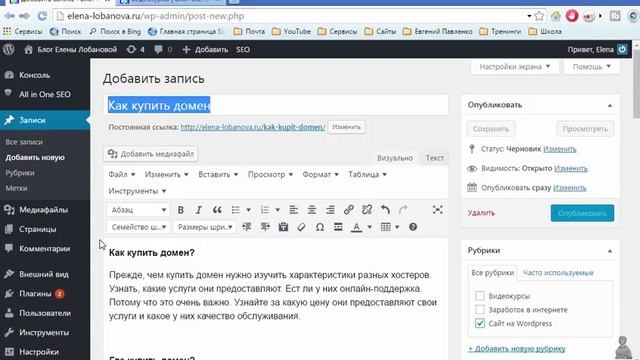The height and width of the screenshot is (360, 640).
Task: Collapse the Рубрики panel
Action: [x=610, y=251]
